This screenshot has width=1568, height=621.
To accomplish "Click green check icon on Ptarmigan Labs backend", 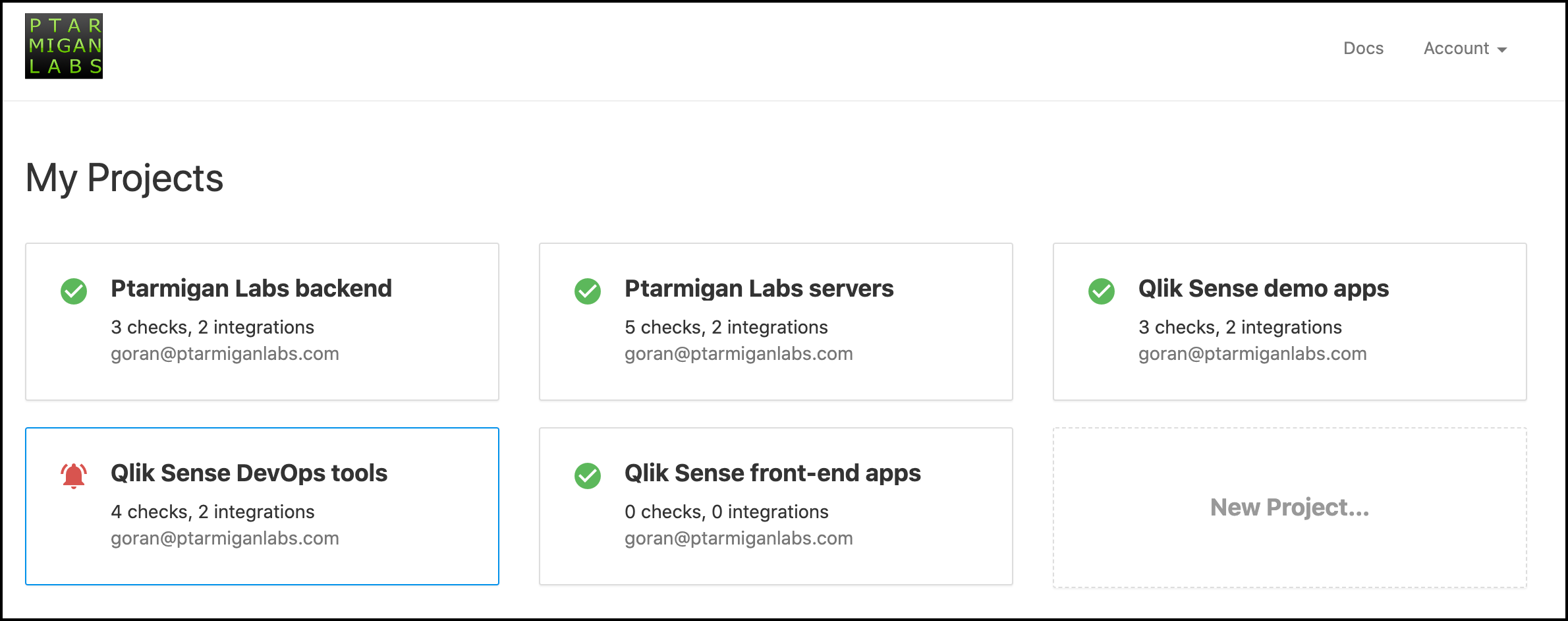I will [x=74, y=291].
